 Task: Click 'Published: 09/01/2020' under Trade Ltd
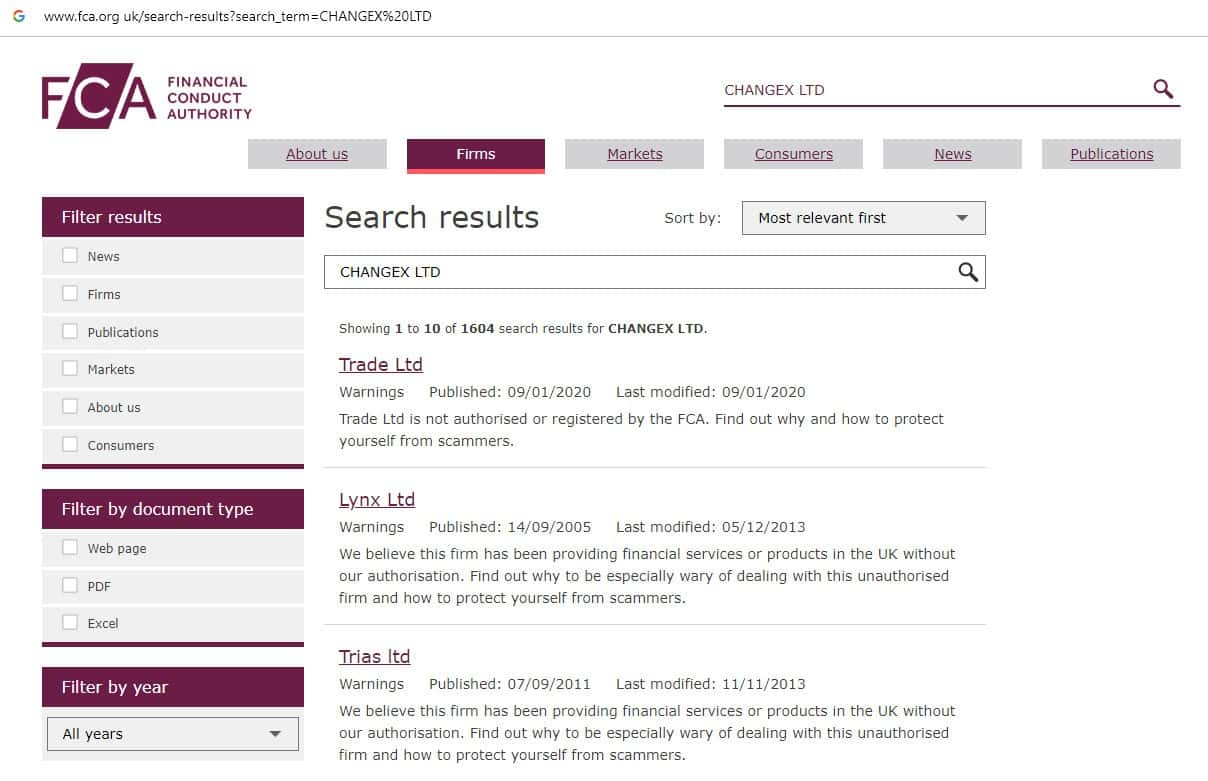[x=510, y=392]
